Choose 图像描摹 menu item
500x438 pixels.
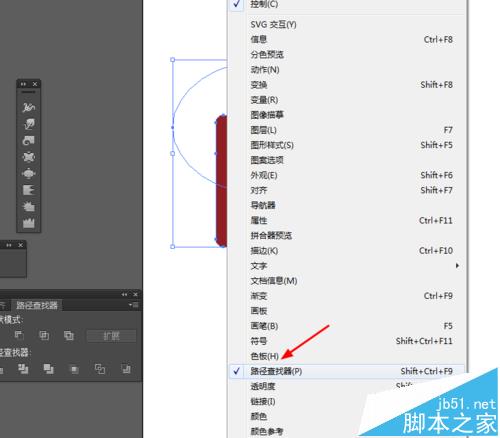347,115
